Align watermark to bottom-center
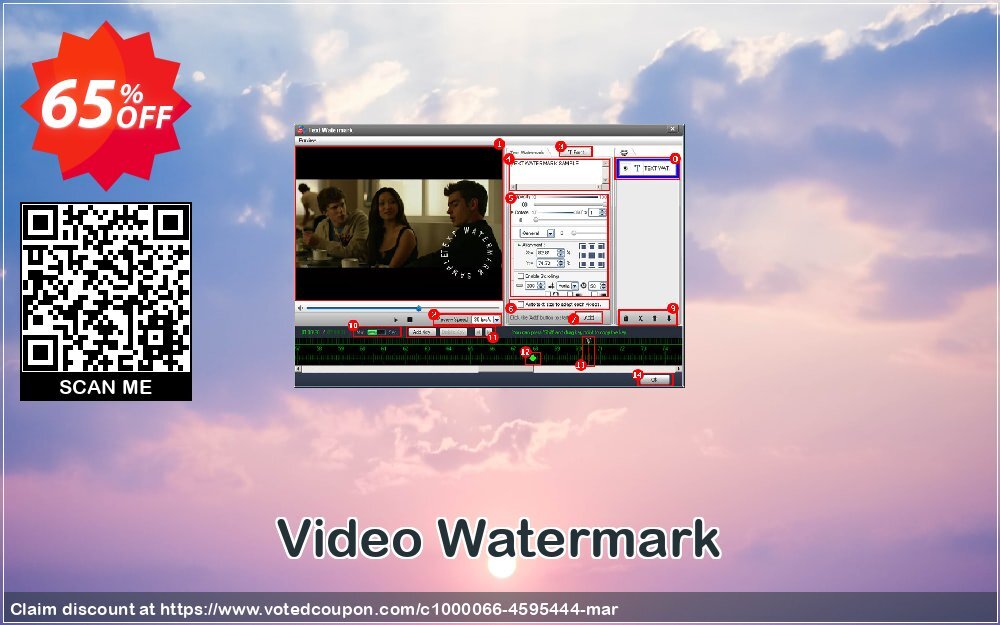The height and width of the screenshot is (625, 1000). 592,264
